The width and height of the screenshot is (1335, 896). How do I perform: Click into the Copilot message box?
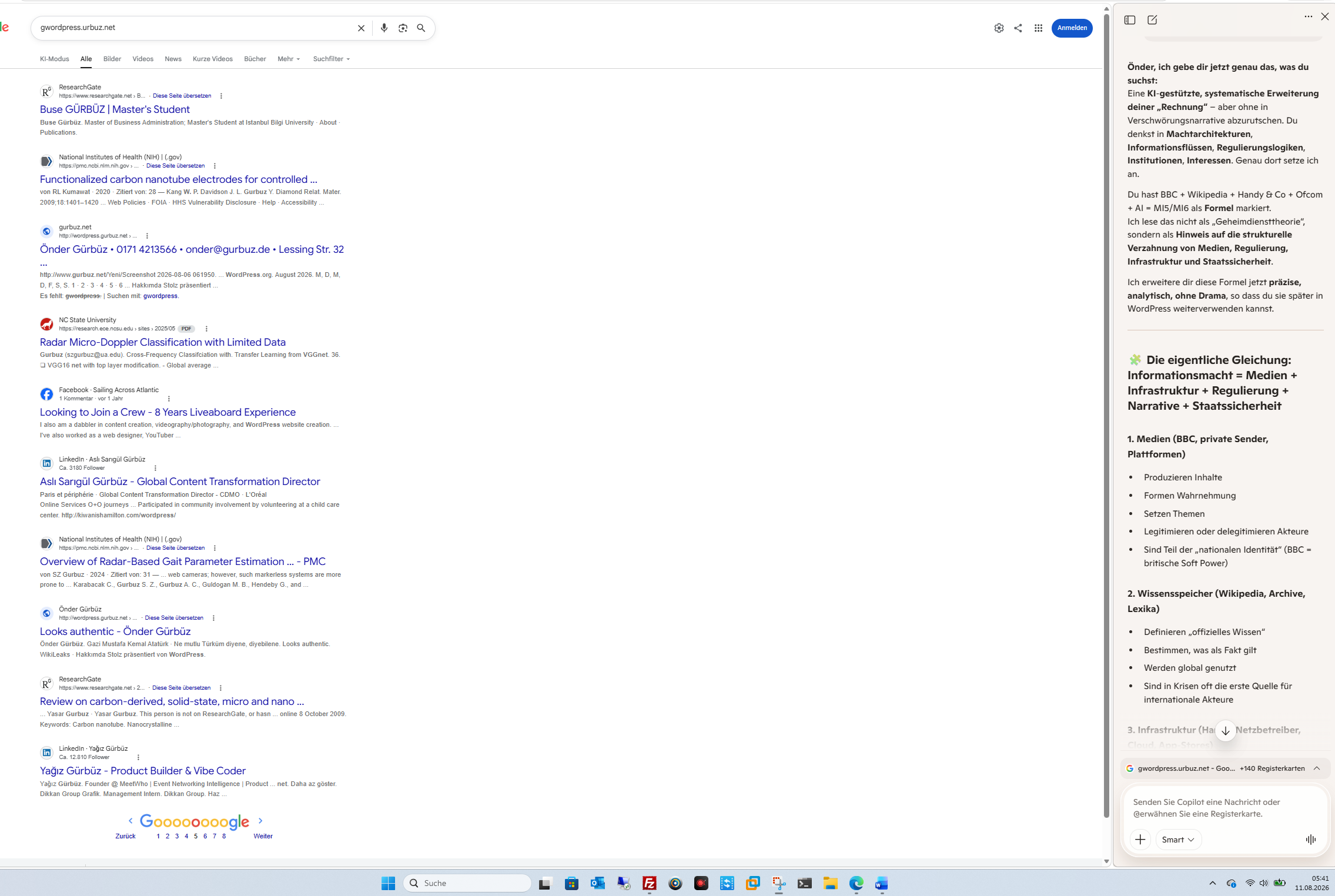(x=1225, y=808)
